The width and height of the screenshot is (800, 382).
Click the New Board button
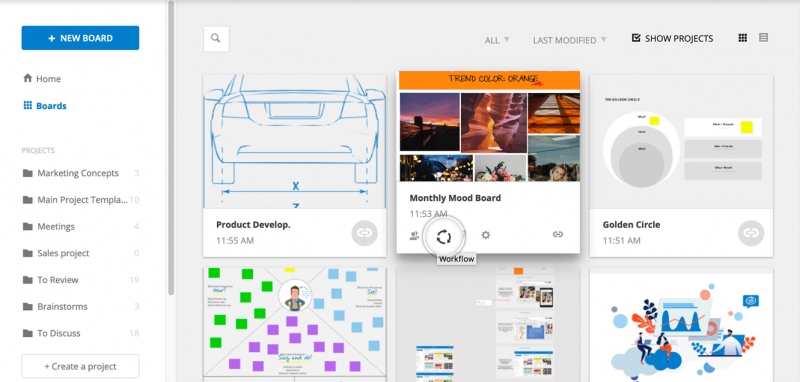[80, 38]
